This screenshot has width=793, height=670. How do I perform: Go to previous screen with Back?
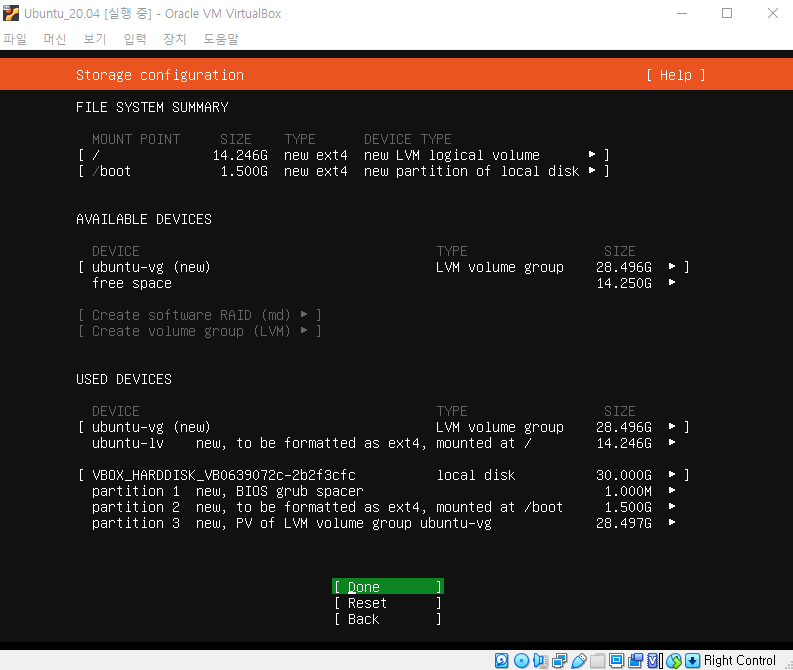pyautogui.click(x=388, y=619)
